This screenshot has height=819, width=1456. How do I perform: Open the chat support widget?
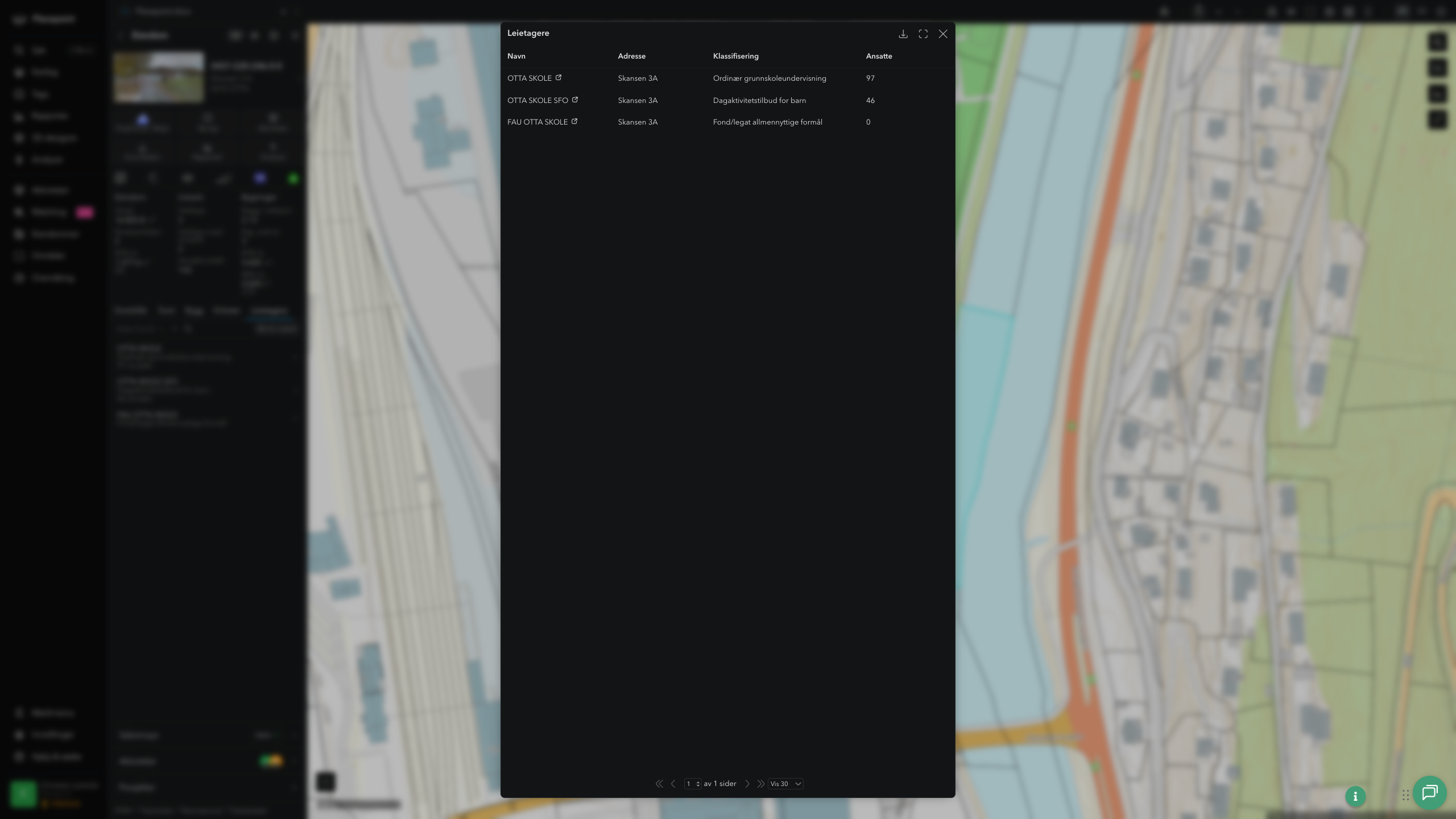[1430, 792]
